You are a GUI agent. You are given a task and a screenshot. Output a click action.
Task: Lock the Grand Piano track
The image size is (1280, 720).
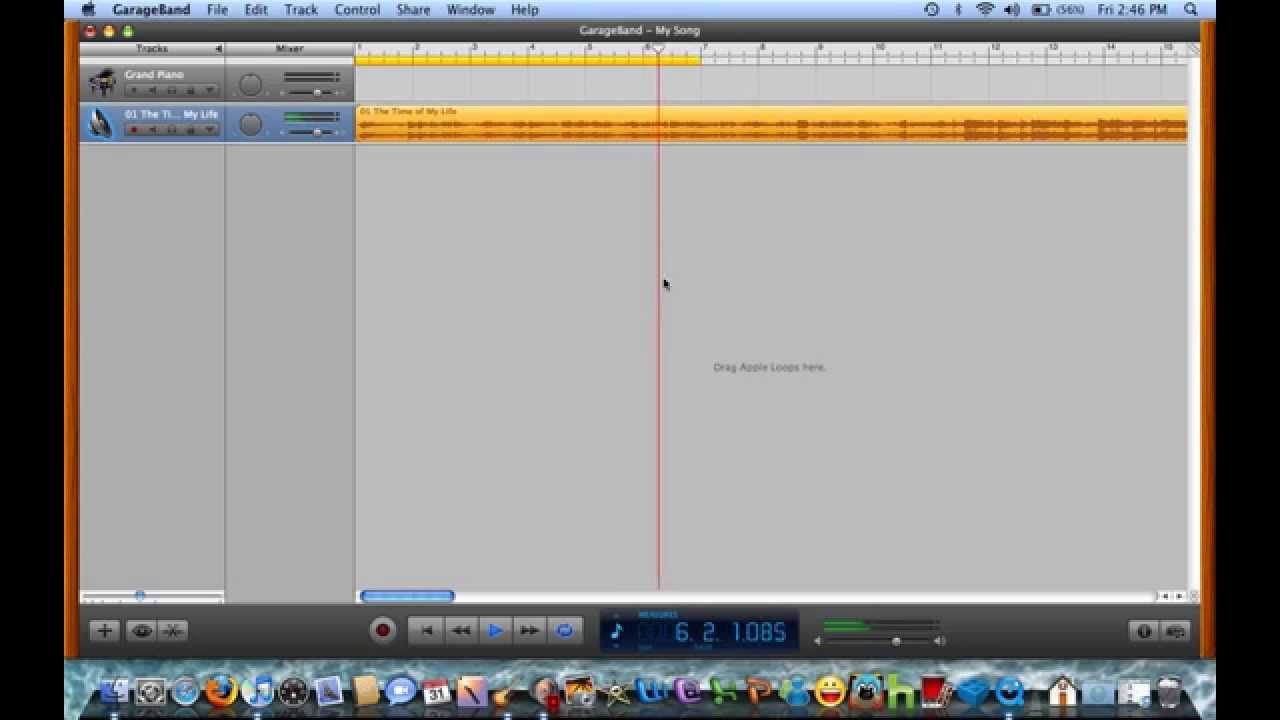[x=189, y=91]
